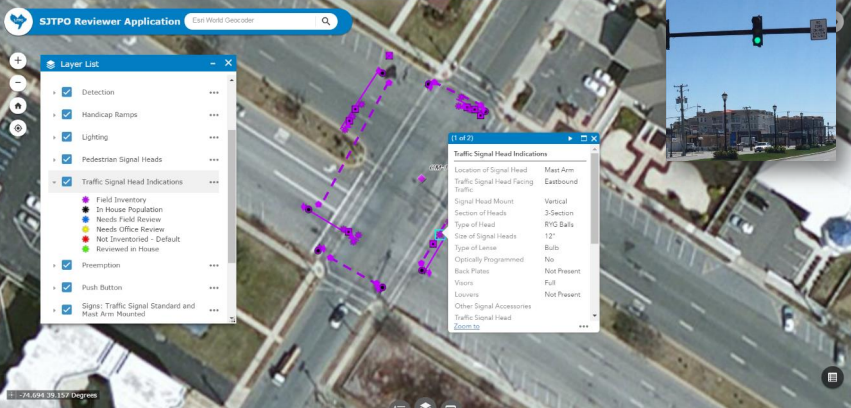Minimize the Layer List panel
The image size is (851, 408).
point(213,63)
